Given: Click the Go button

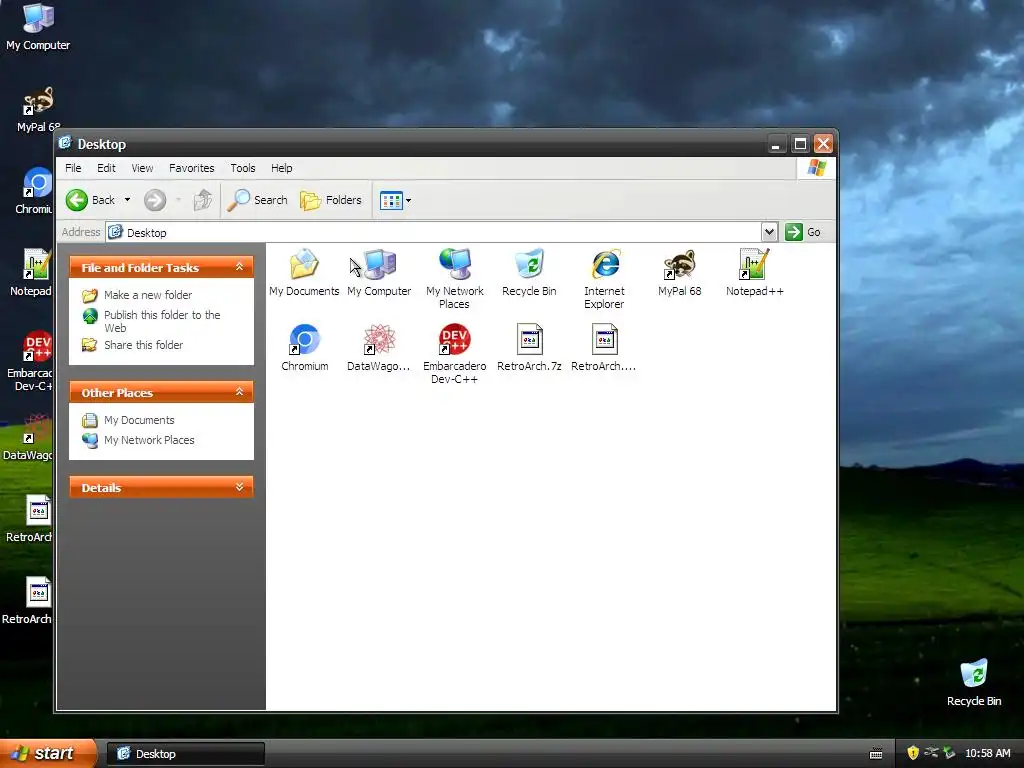Looking at the screenshot, I should coord(803,232).
